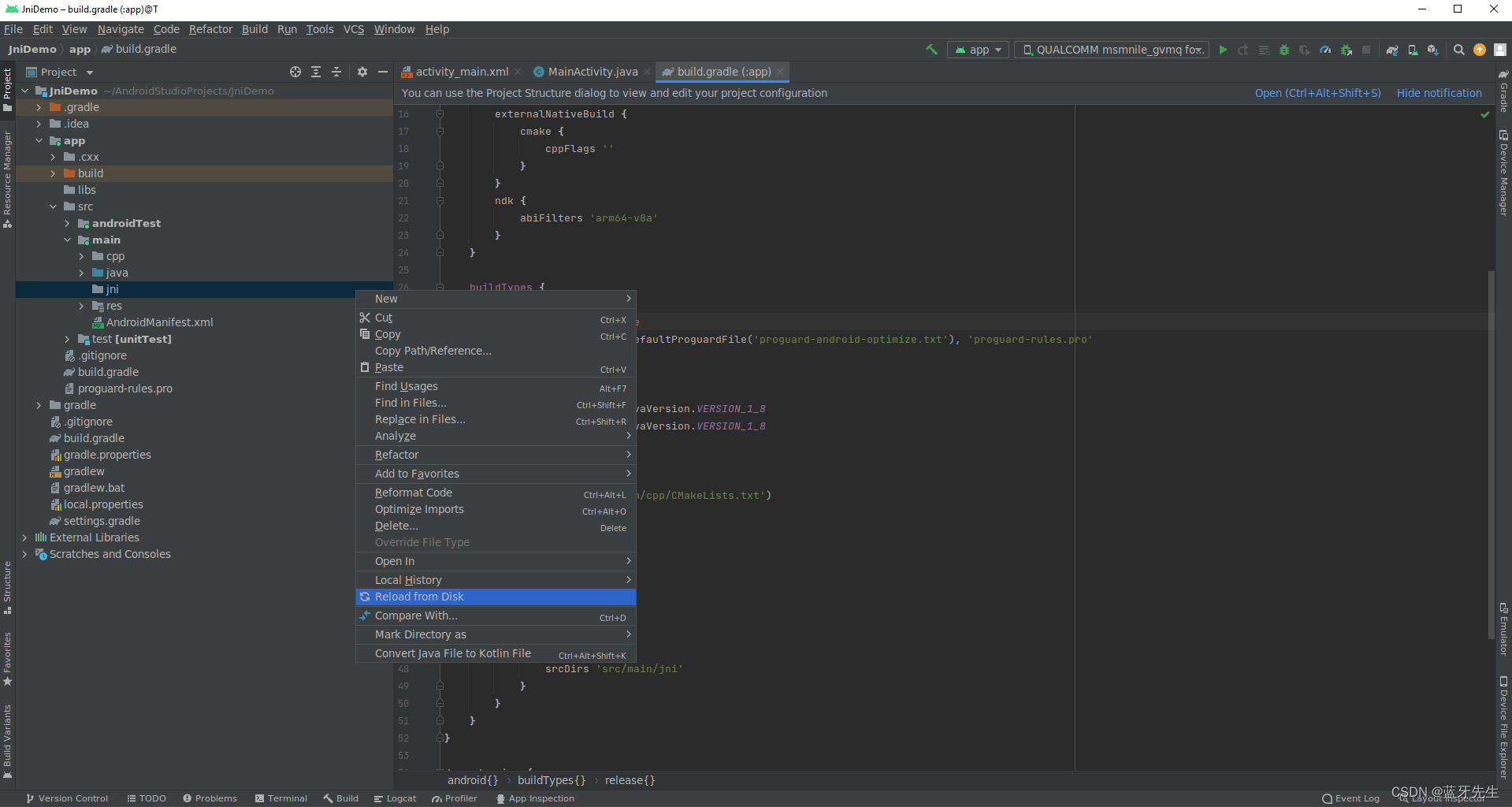Open Search Everywhere with the magnifier icon
The height and width of the screenshot is (807, 1512).
1458,50
